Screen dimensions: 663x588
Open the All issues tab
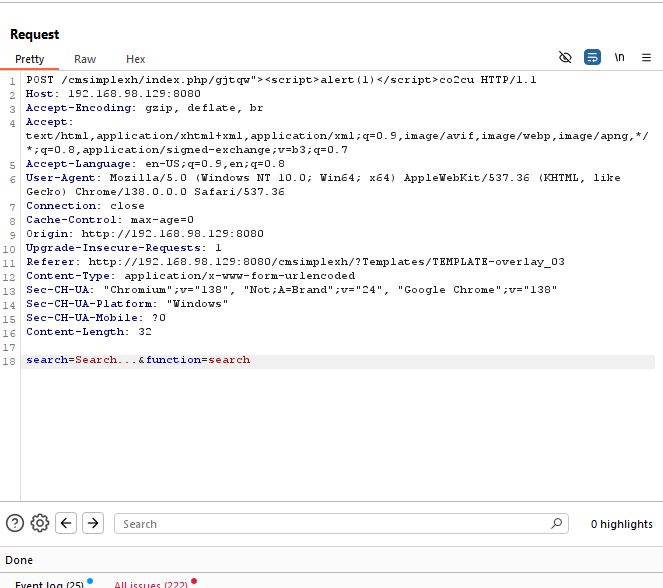pyautogui.click(x=151, y=584)
